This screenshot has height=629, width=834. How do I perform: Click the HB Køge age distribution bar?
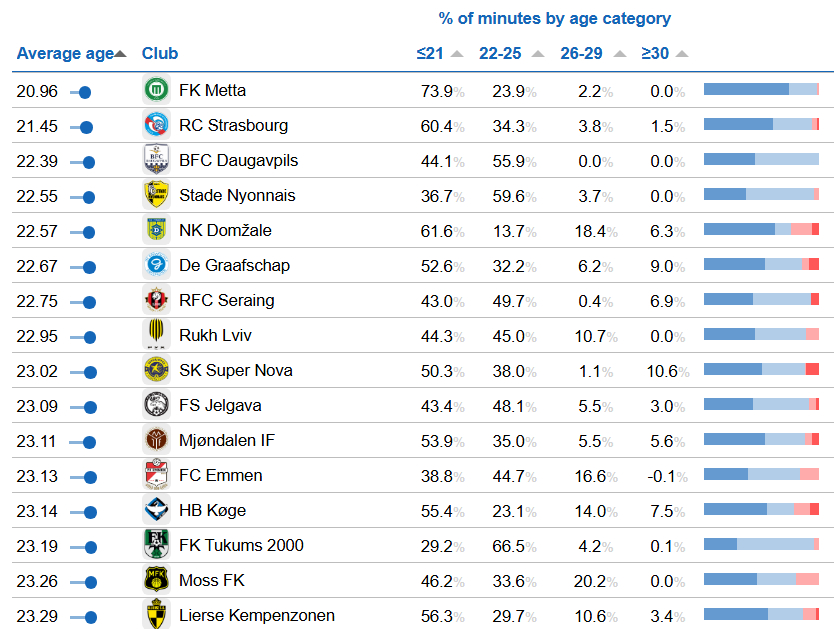761,510
